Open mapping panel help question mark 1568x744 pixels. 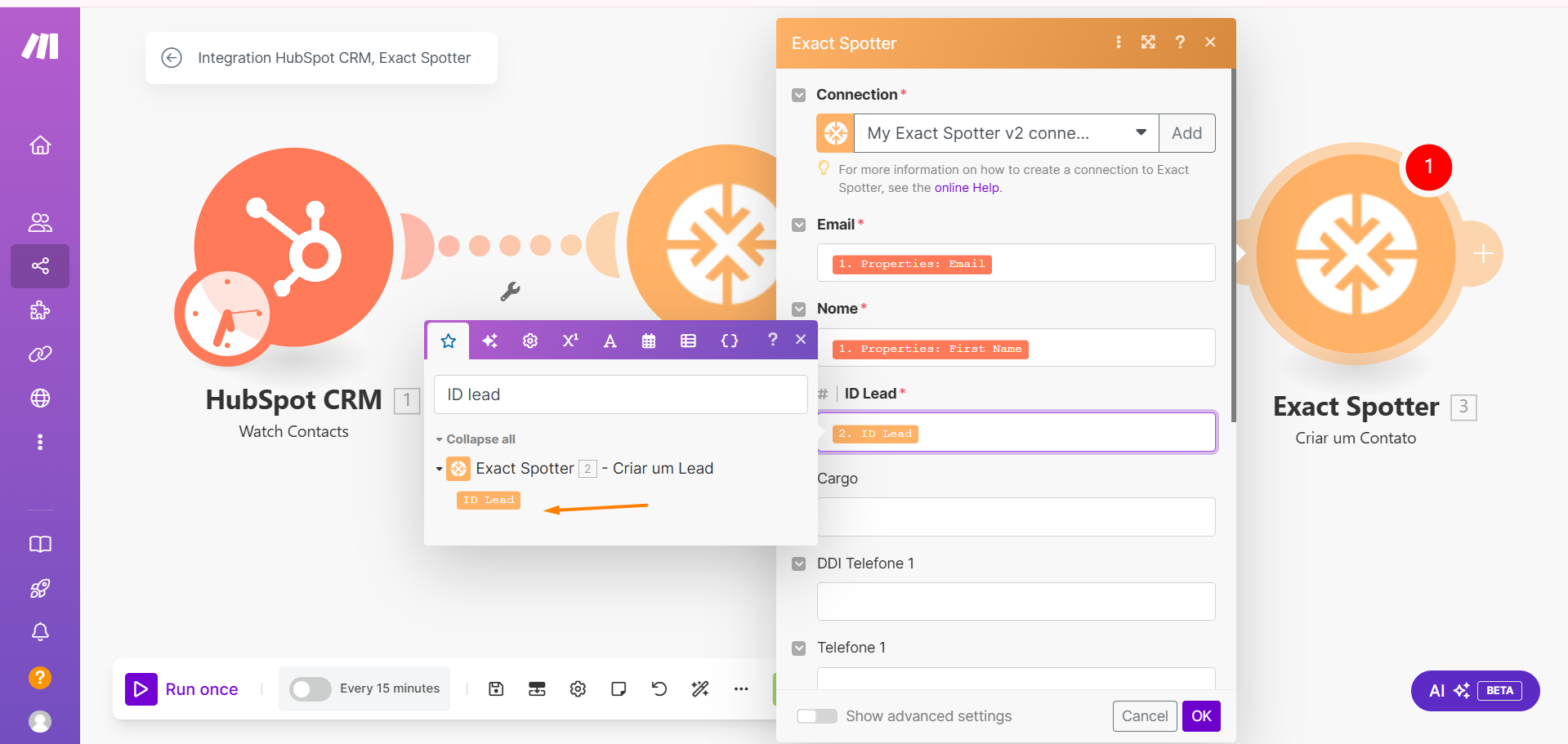click(772, 340)
